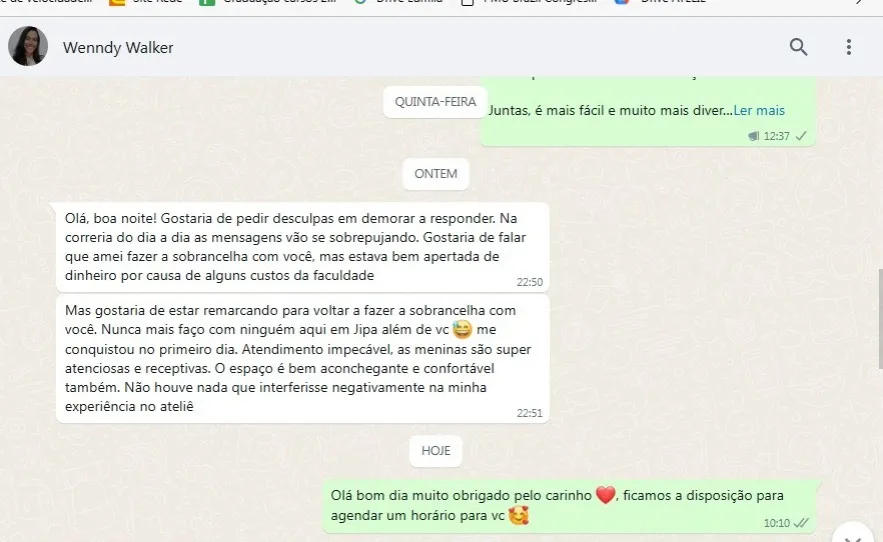Click the HOJE date separator
The width and height of the screenshot is (883, 542).
coord(436,451)
